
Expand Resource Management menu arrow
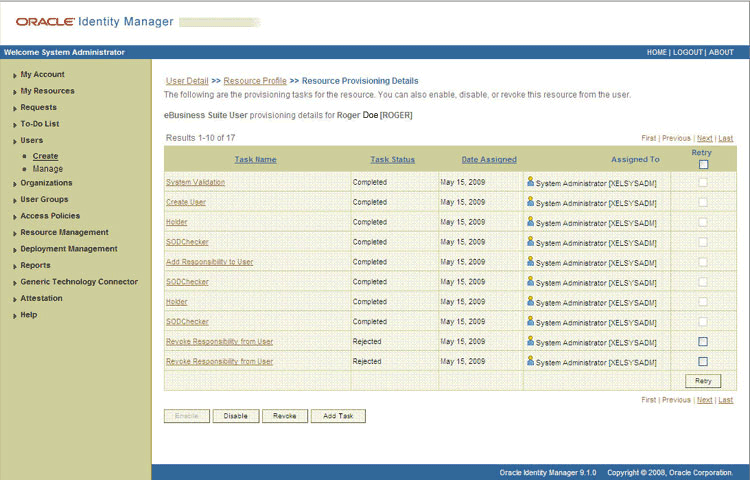tap(15, 233)
